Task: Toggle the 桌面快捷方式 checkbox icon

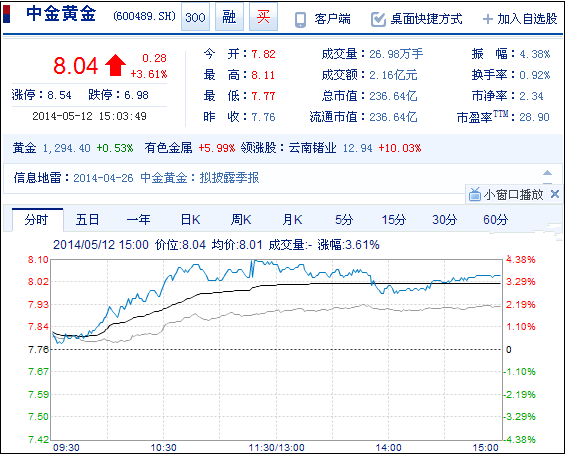Action: click(x=378, y=20)
